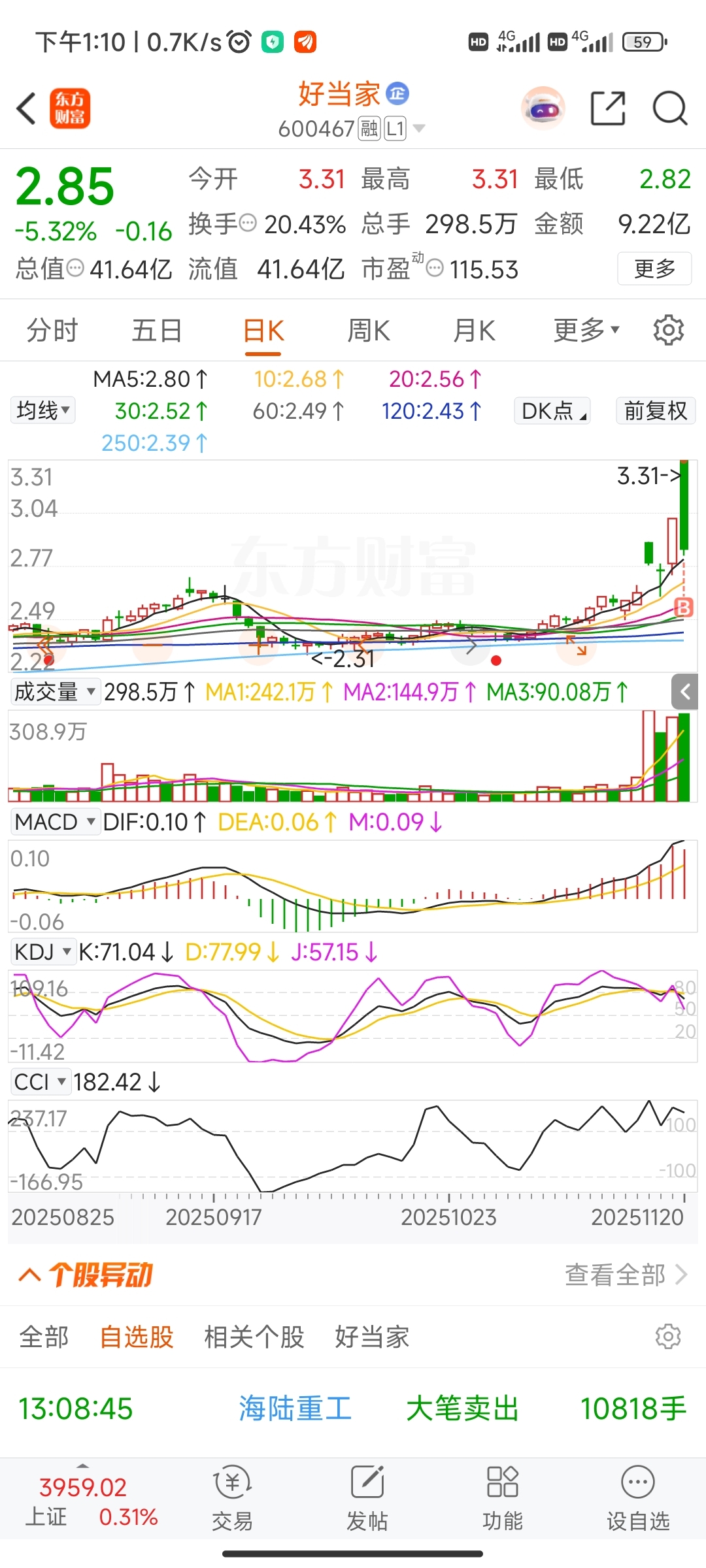Open 海陆重工 stock link
706x1568 pixels.
pyautogui.click(x=295, y=1409)
